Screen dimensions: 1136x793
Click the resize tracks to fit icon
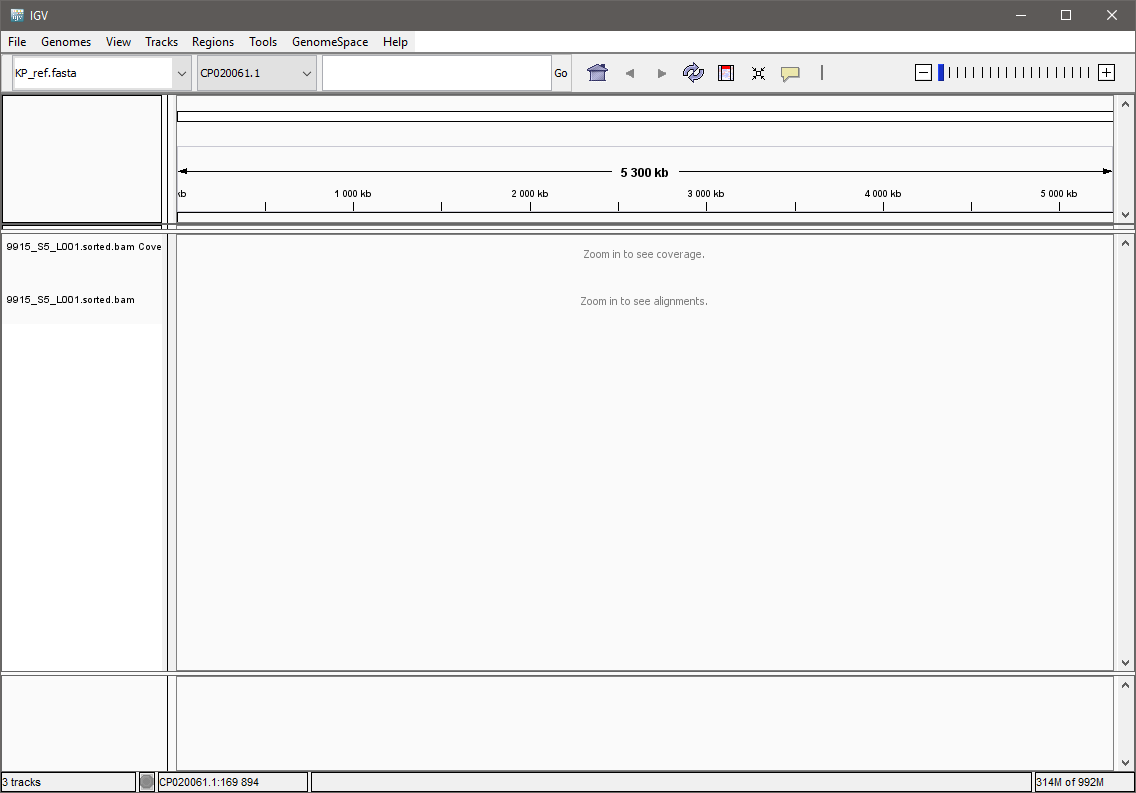tap(758, 73)
